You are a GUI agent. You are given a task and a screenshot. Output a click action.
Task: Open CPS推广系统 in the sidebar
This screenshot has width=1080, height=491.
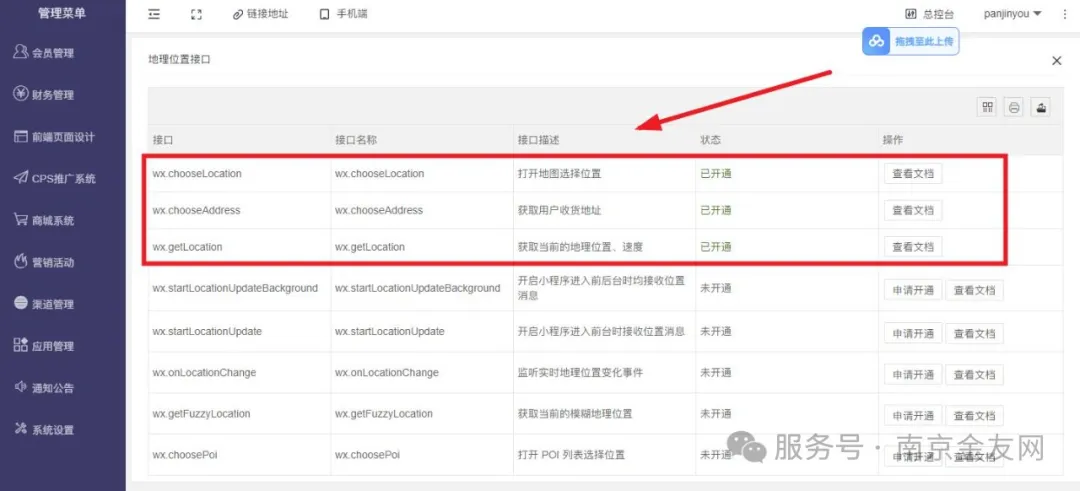(54, 178)
